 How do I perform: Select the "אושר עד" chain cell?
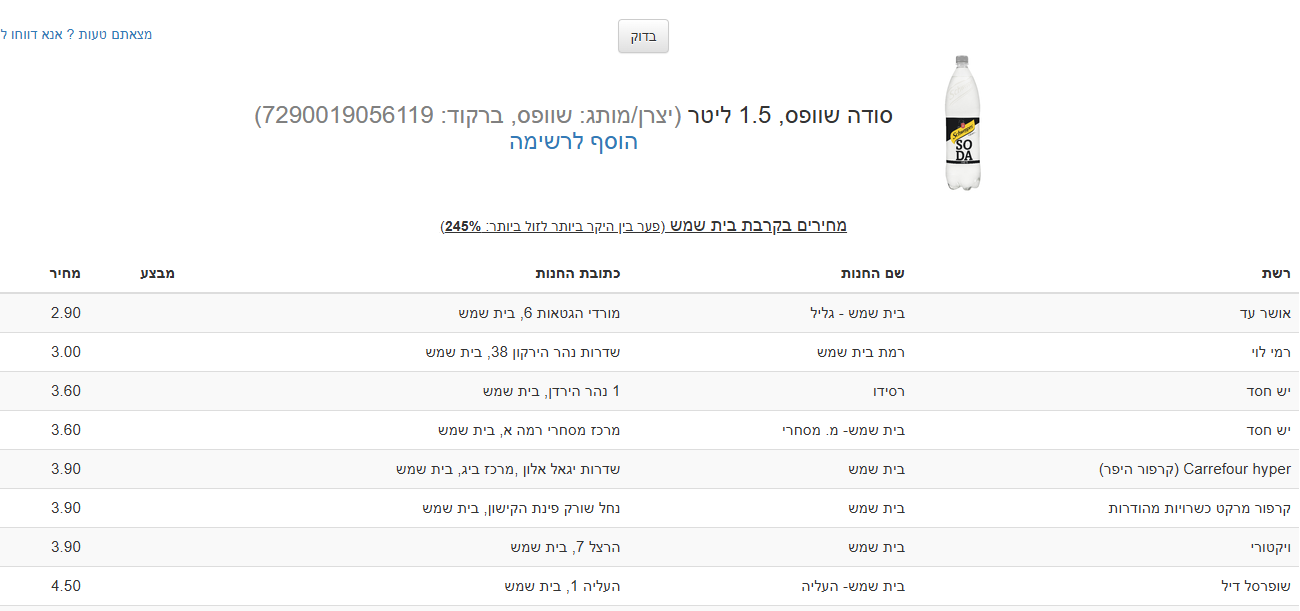pyautogui.click(x=1265, y=313)
